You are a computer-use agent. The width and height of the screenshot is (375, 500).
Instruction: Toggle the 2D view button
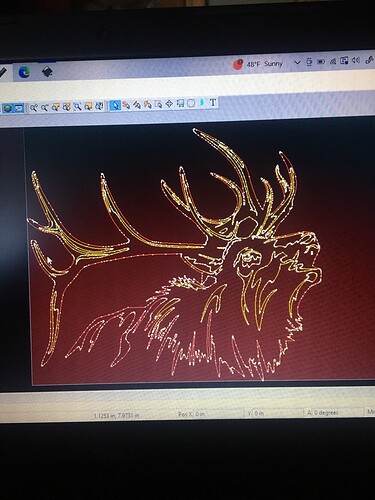(18, 108)
